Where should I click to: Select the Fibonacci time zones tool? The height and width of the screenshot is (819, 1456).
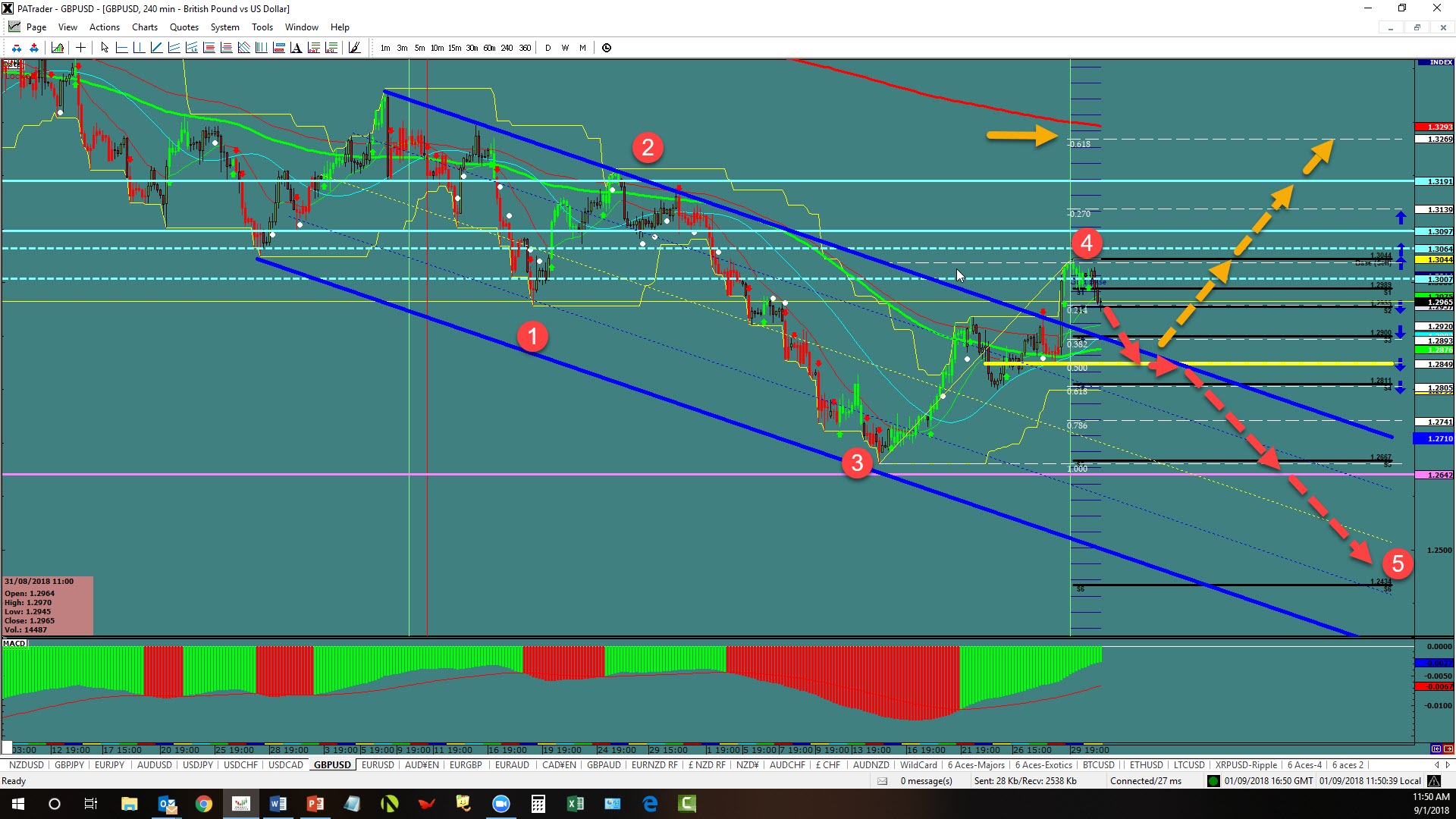pos(261,48)
